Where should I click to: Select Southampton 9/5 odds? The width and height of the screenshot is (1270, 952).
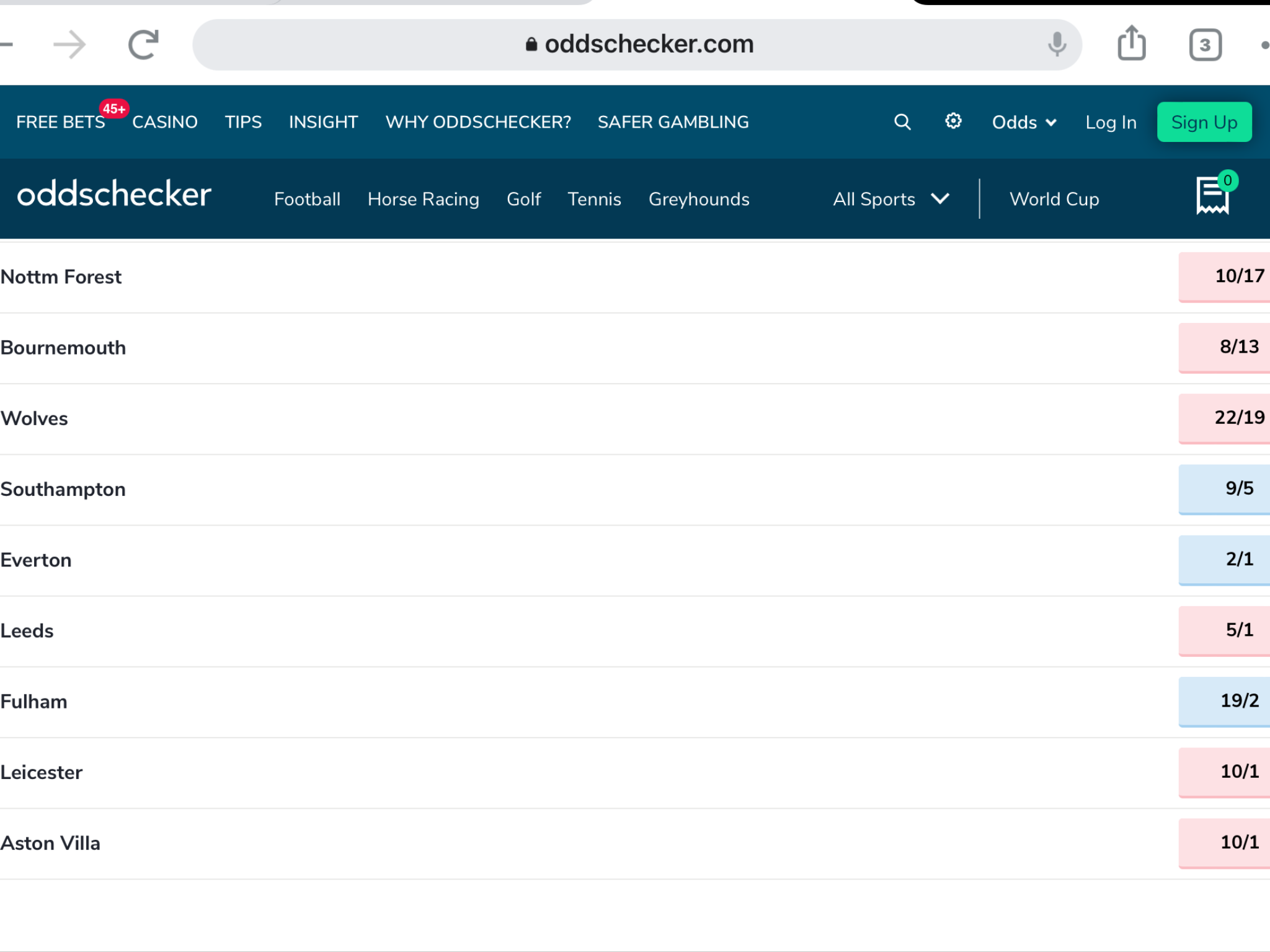1225,488
